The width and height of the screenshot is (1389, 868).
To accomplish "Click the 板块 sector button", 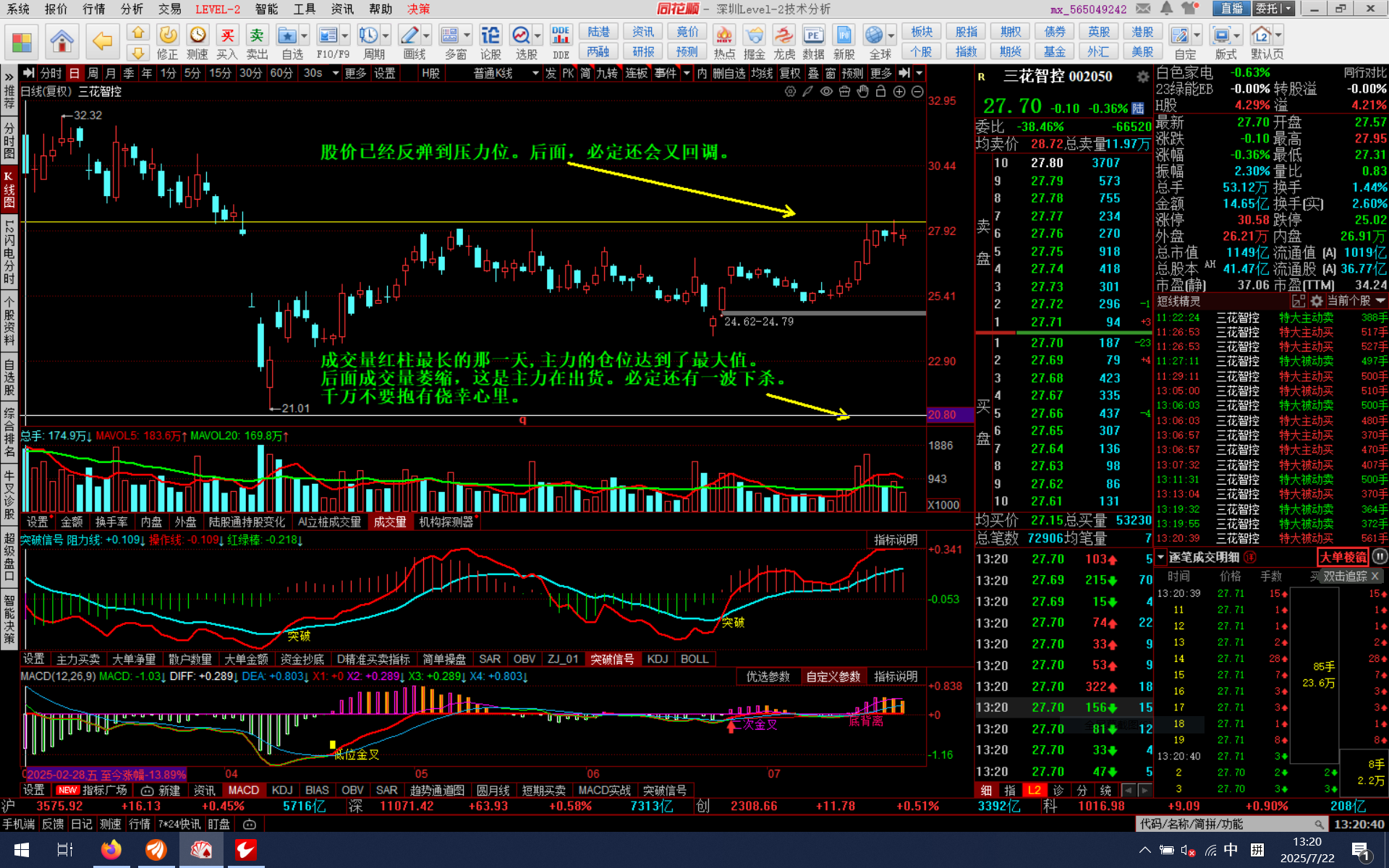I will point(922,32).
